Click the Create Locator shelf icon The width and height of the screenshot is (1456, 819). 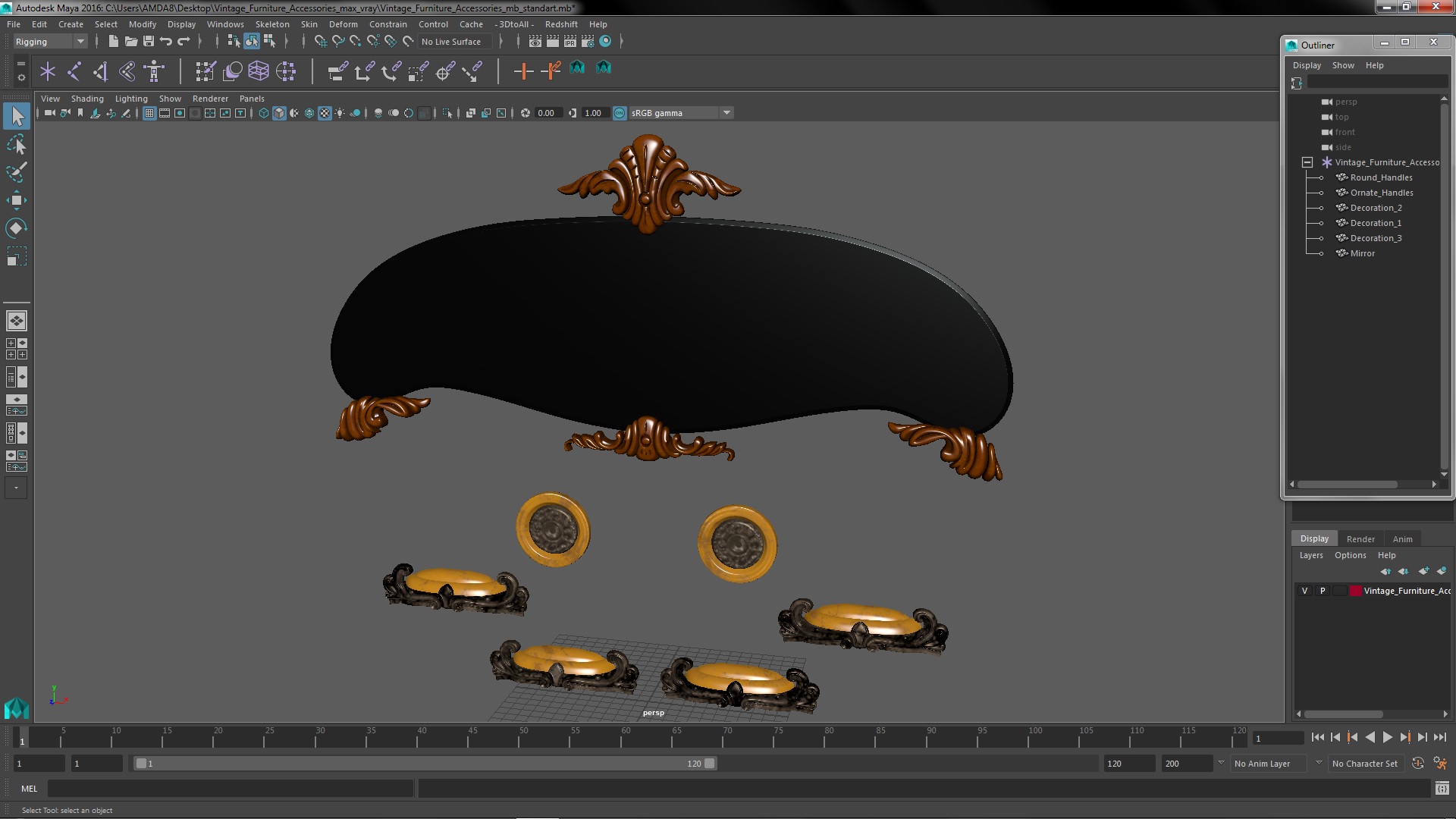[48, 71]
